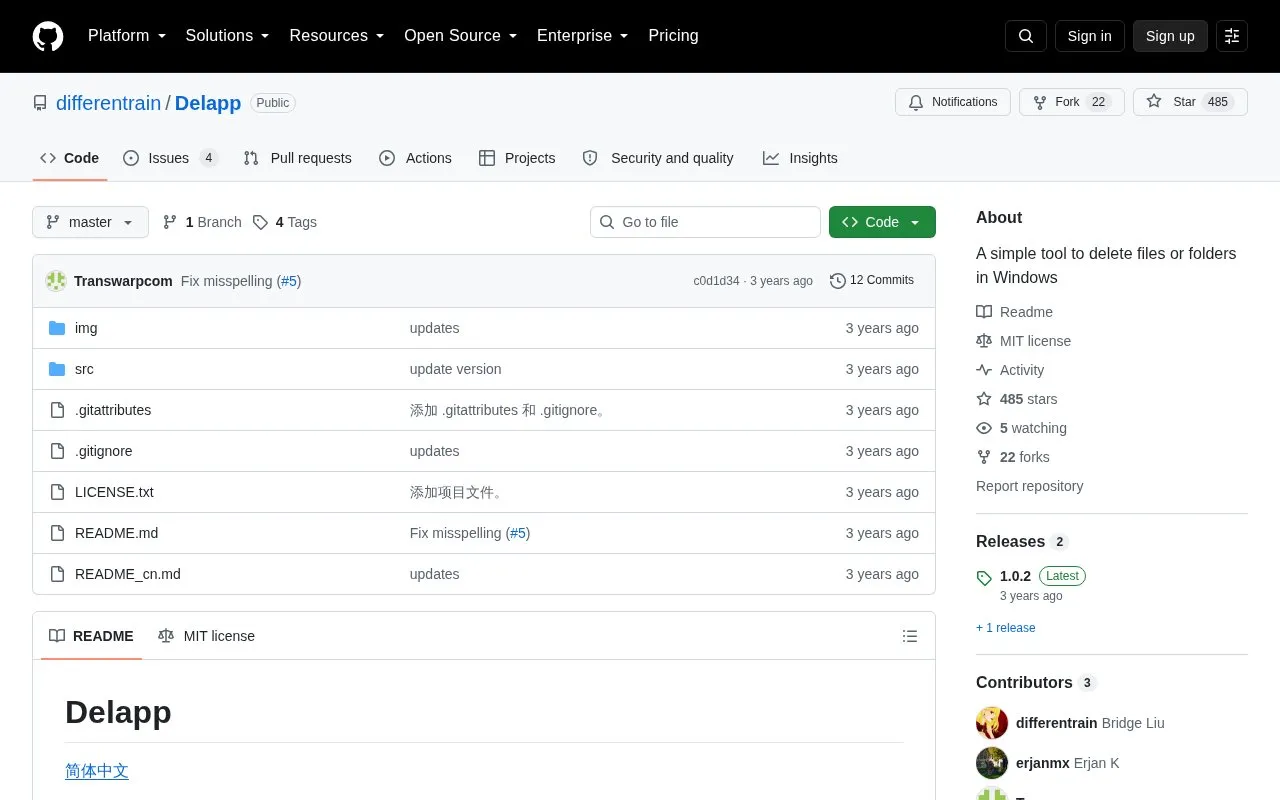Viewport: 1280px width, 800px height.
Task: Click the README outline list icon
Action: (910, 636)
